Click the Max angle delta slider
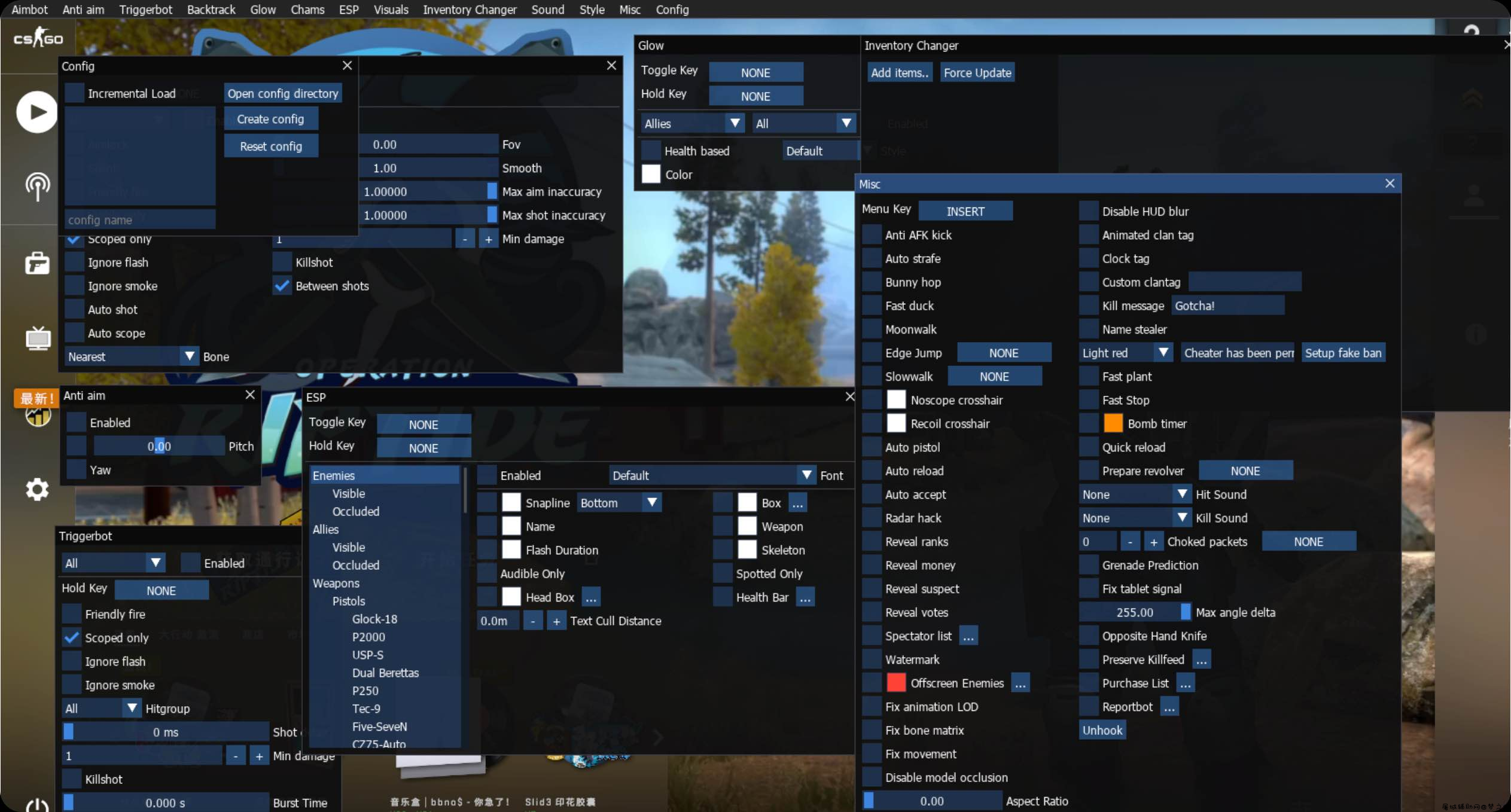1511x812 pixels. pos(1135,612)
